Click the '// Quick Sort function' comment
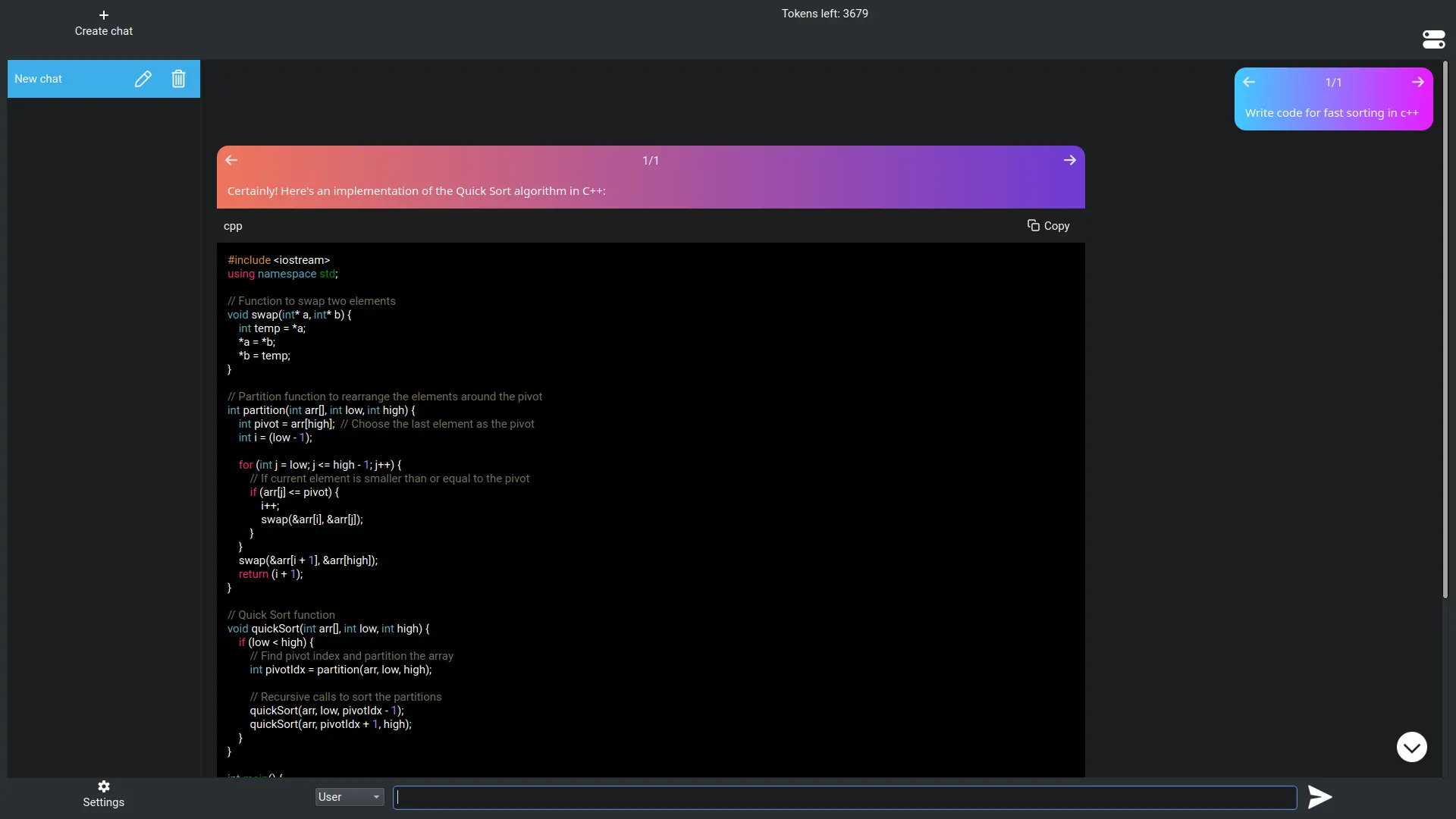The height and width of the screenshot is (819, 1456). (x=281, y=615)
